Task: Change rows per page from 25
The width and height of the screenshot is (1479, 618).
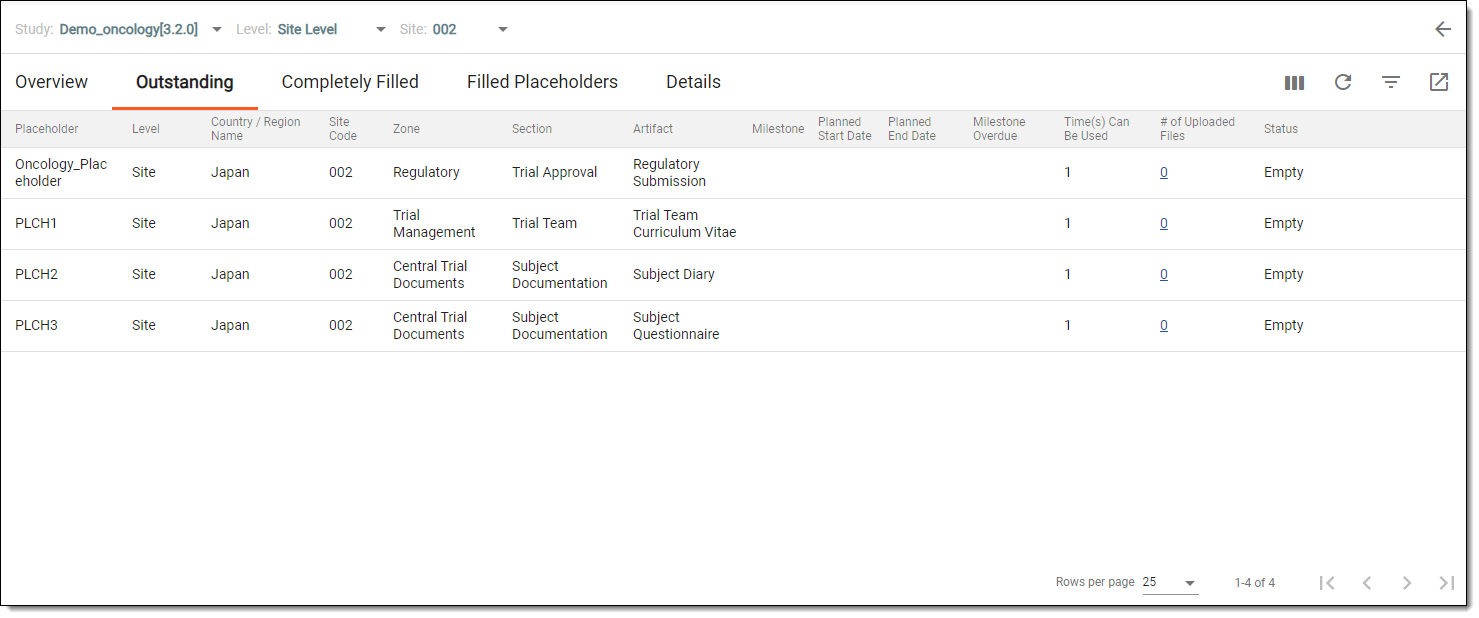Action: point(1170,583)
